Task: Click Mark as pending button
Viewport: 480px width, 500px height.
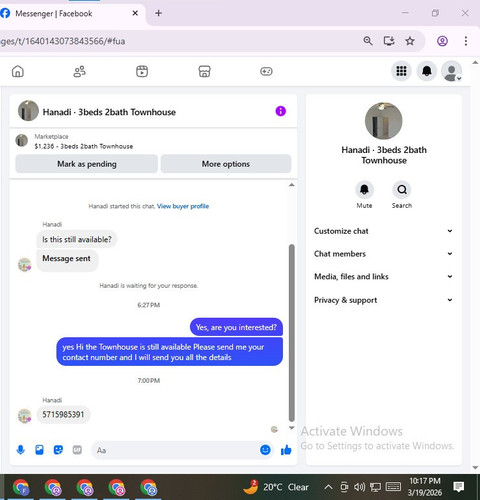Action: click(87, 164)
